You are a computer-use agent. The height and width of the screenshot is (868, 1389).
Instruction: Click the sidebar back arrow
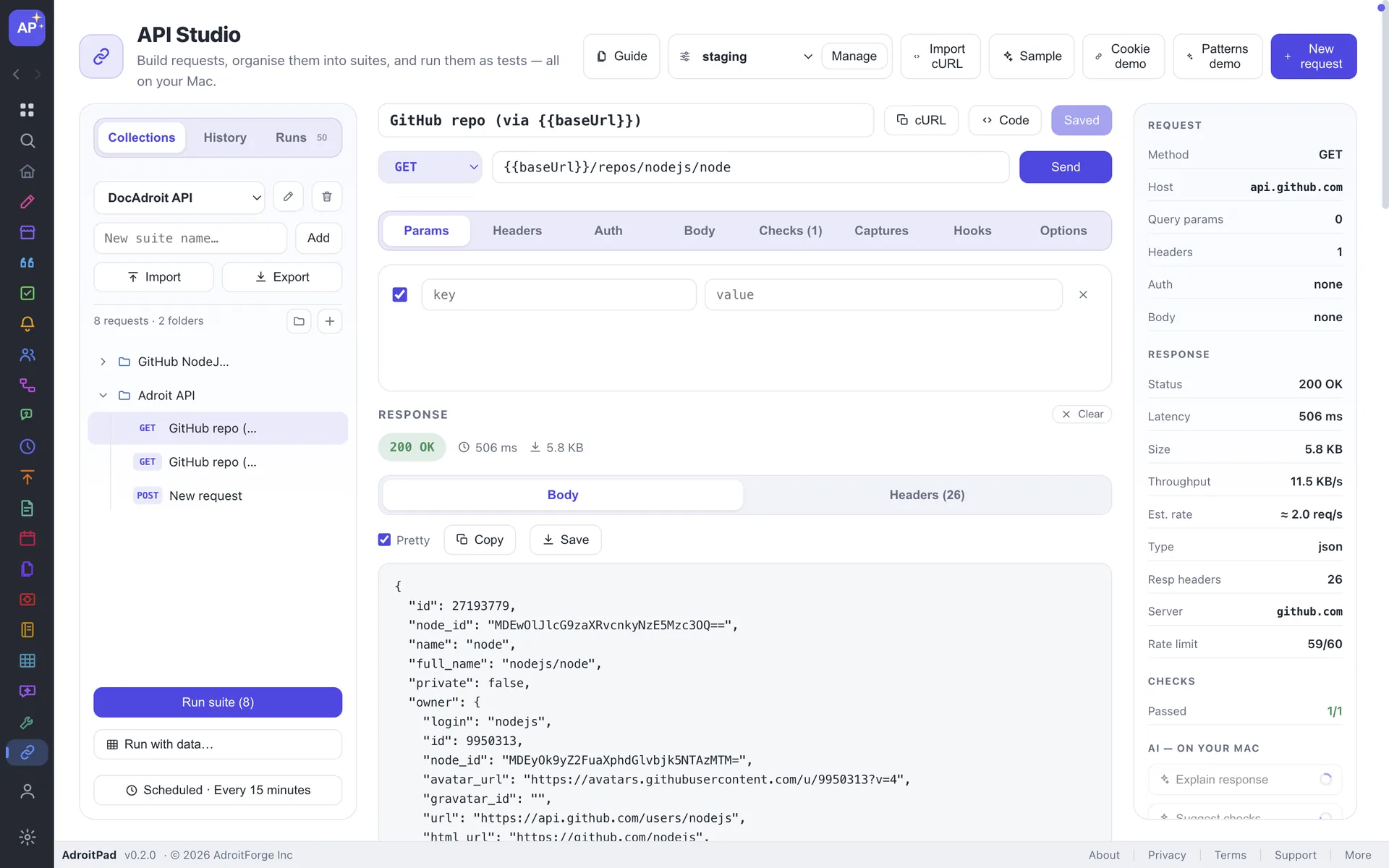click(16, 74)
